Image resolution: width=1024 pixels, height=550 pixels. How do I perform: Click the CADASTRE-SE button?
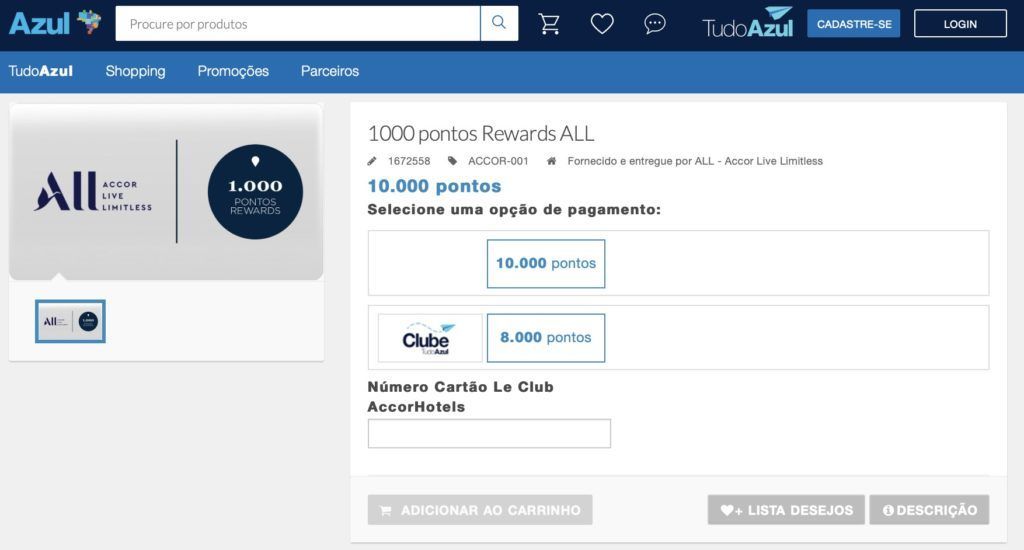[x=854, y=24]
